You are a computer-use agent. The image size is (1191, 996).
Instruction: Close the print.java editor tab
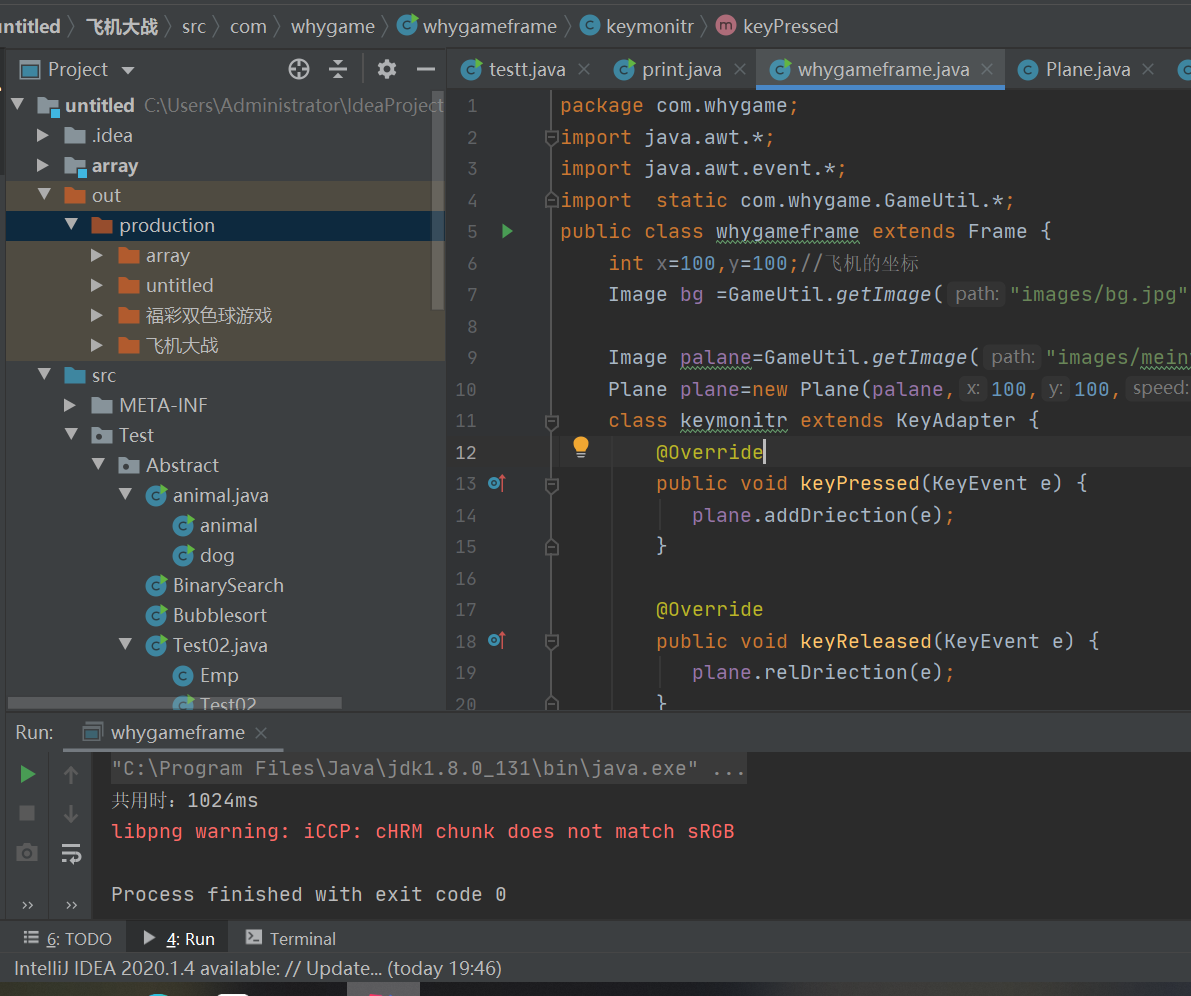[x=740, y=69]
